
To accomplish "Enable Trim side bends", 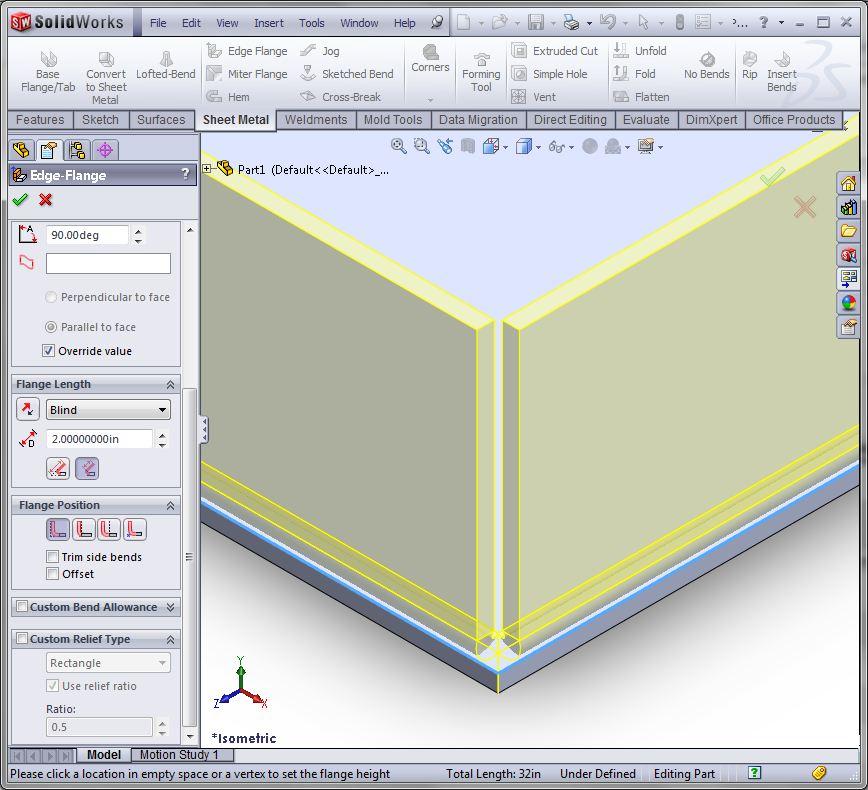I will tap(53, 556).
